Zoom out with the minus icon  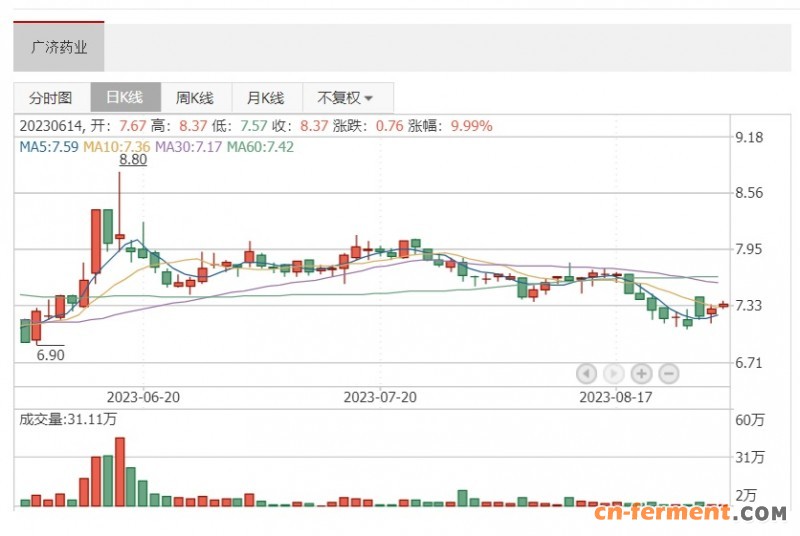pos(669,373)
